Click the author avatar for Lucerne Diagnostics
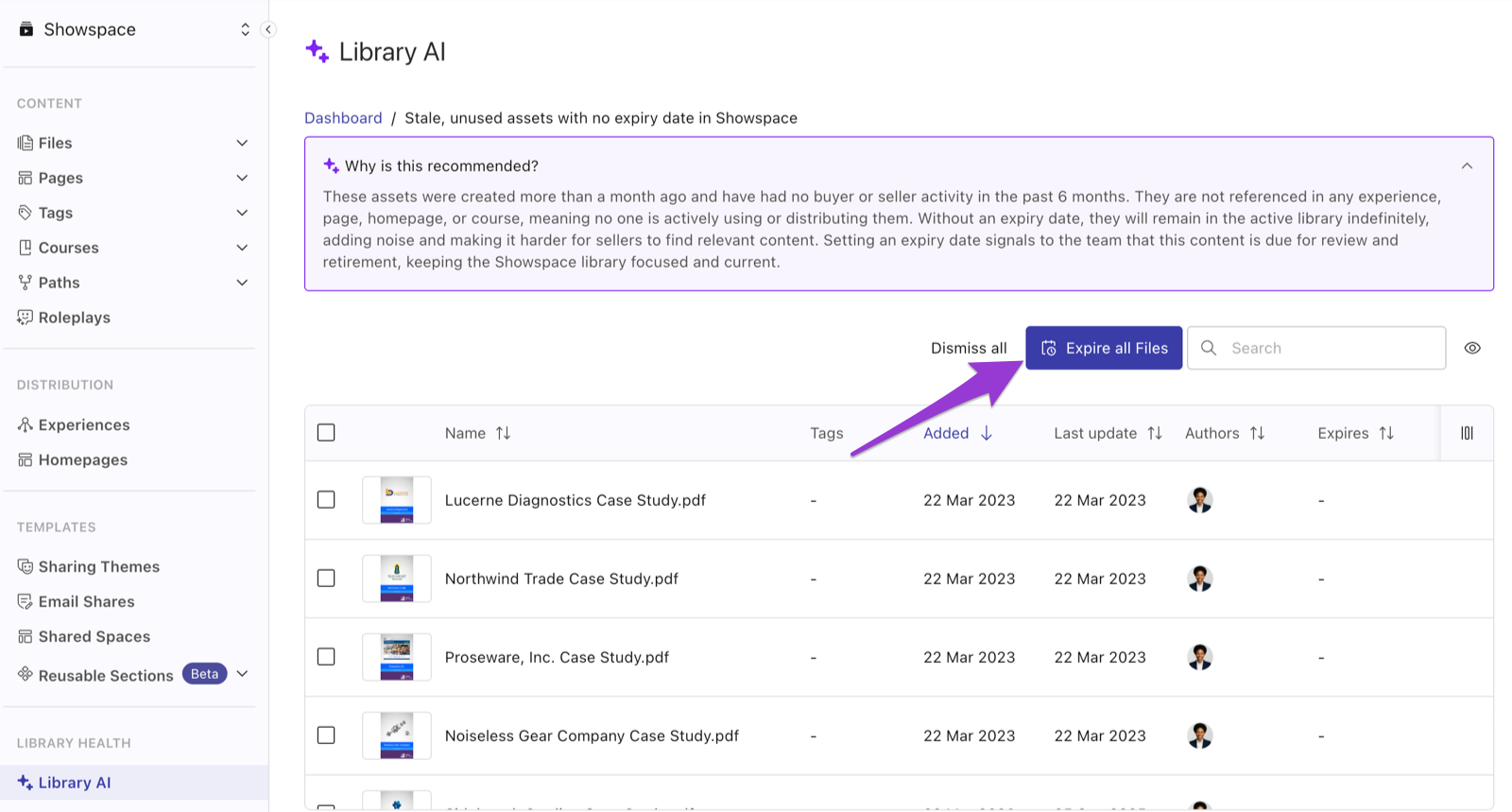1512x812 pixels. (1200, 500)
